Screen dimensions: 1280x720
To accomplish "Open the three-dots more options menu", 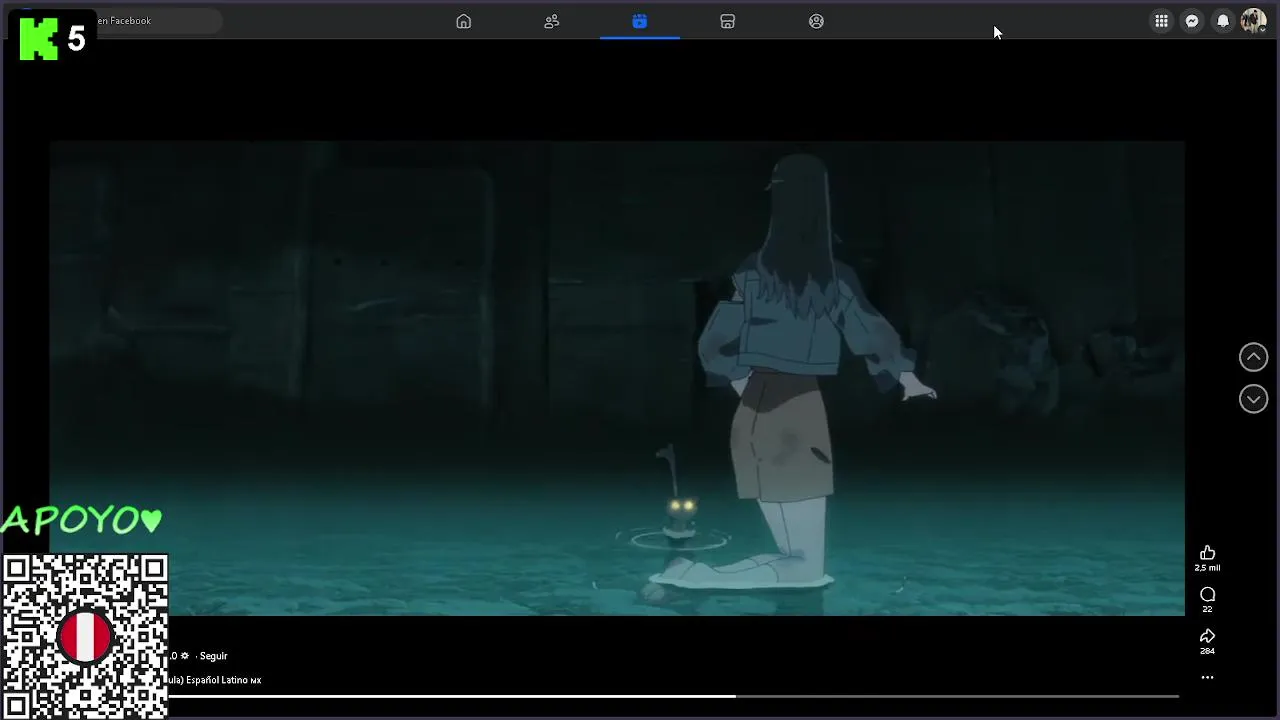I will [1207, 678].
